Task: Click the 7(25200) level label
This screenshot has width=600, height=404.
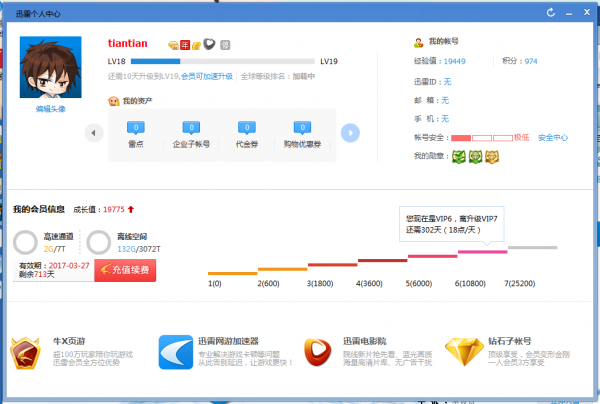Action: pos(520,283)
